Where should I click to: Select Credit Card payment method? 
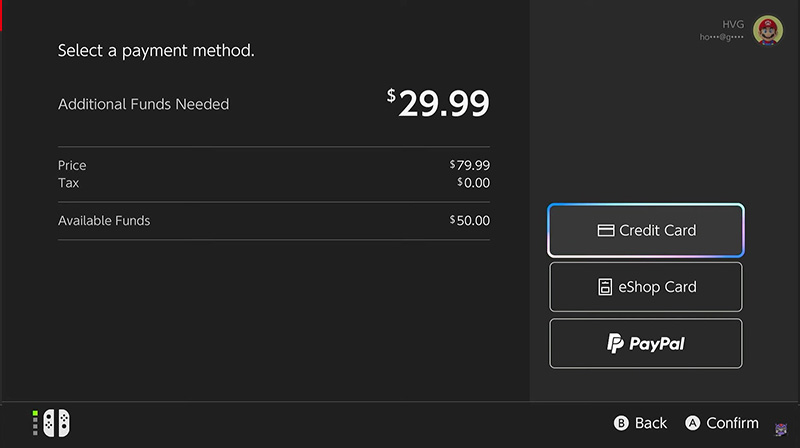[645, 230]
